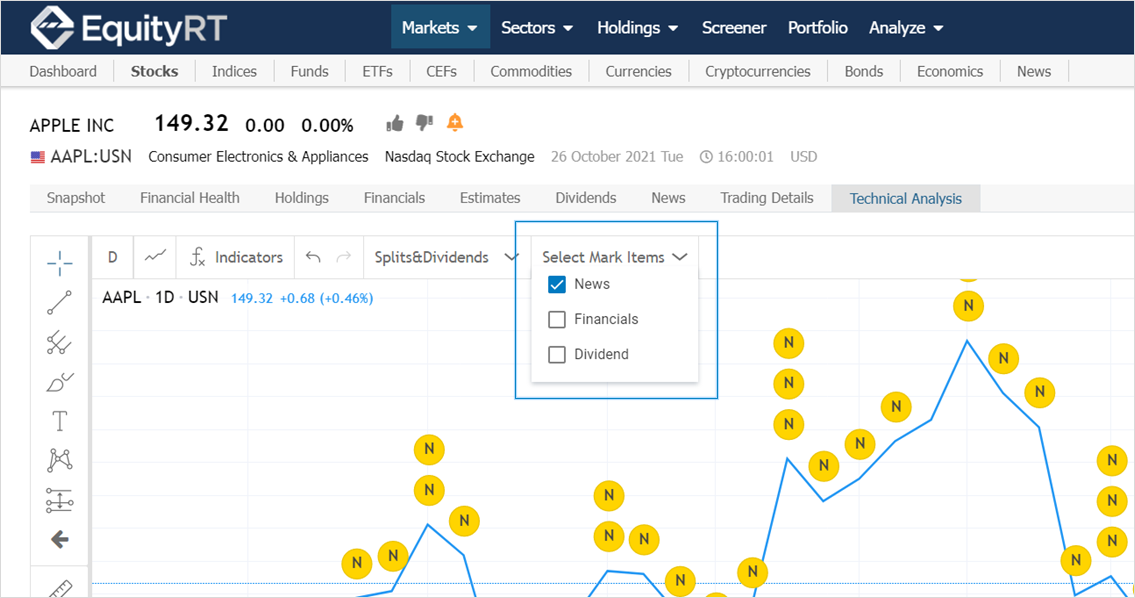Click the US flag icon

coord(38,157)
